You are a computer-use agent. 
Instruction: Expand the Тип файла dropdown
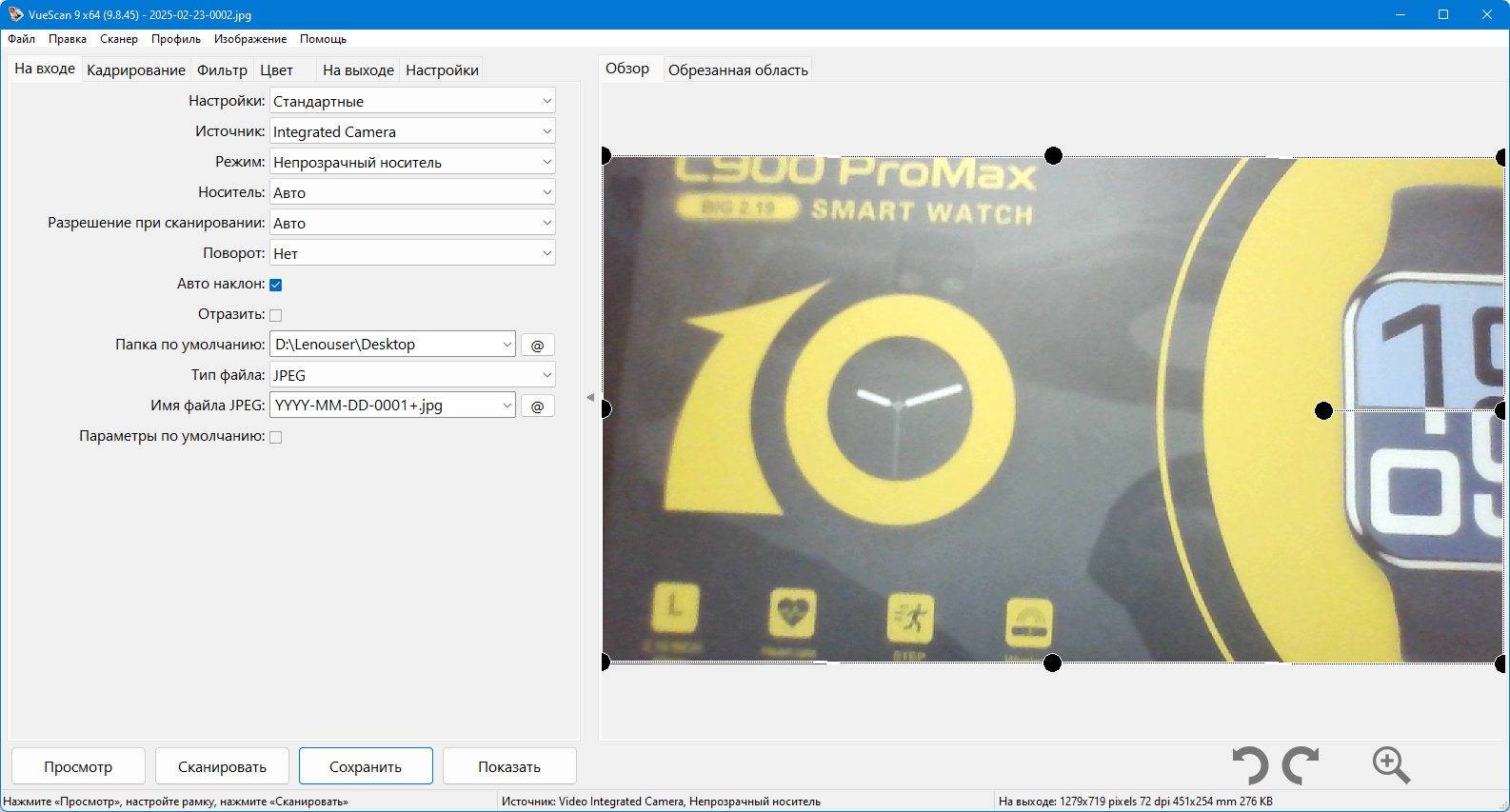click(412, 375)
